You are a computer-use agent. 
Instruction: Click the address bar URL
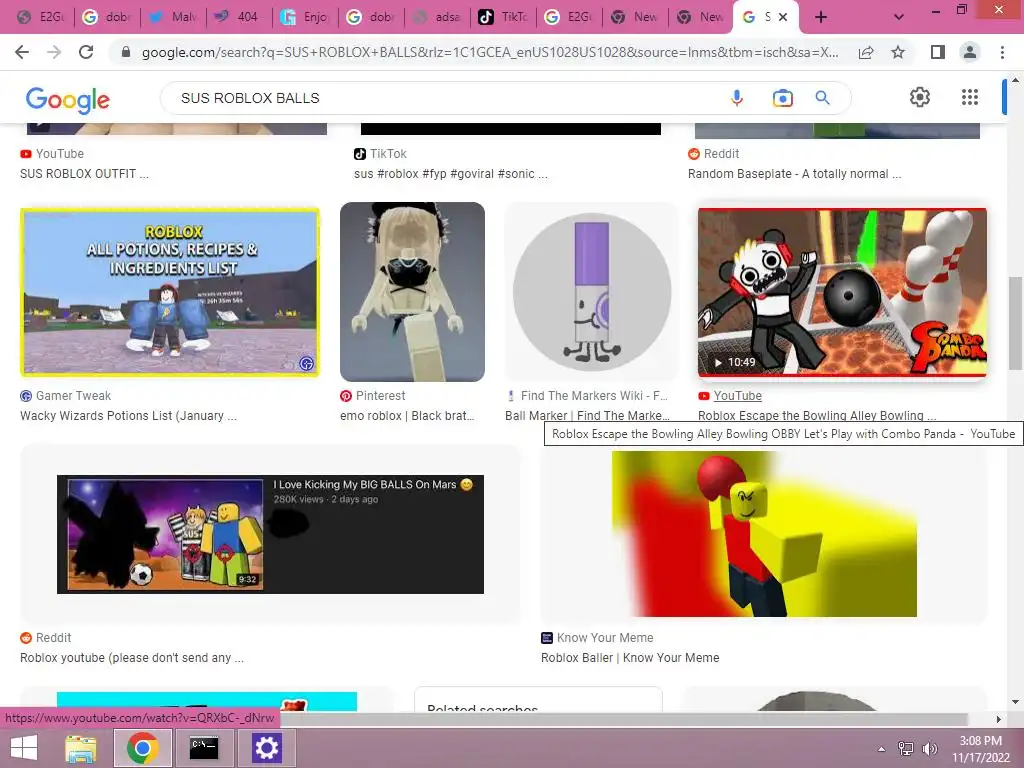490,52
